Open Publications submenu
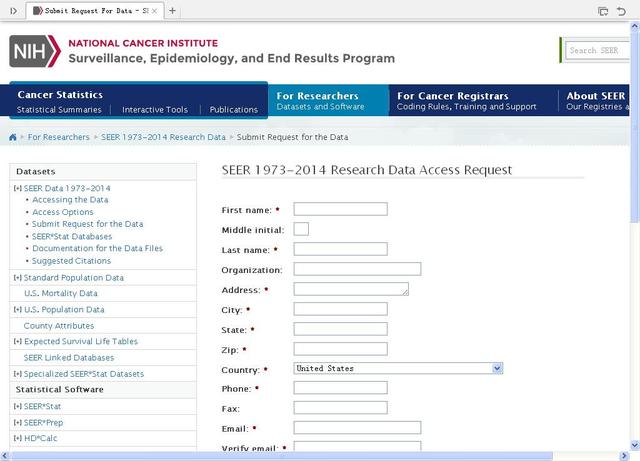The image size is (640, 461). pos(234,110)
